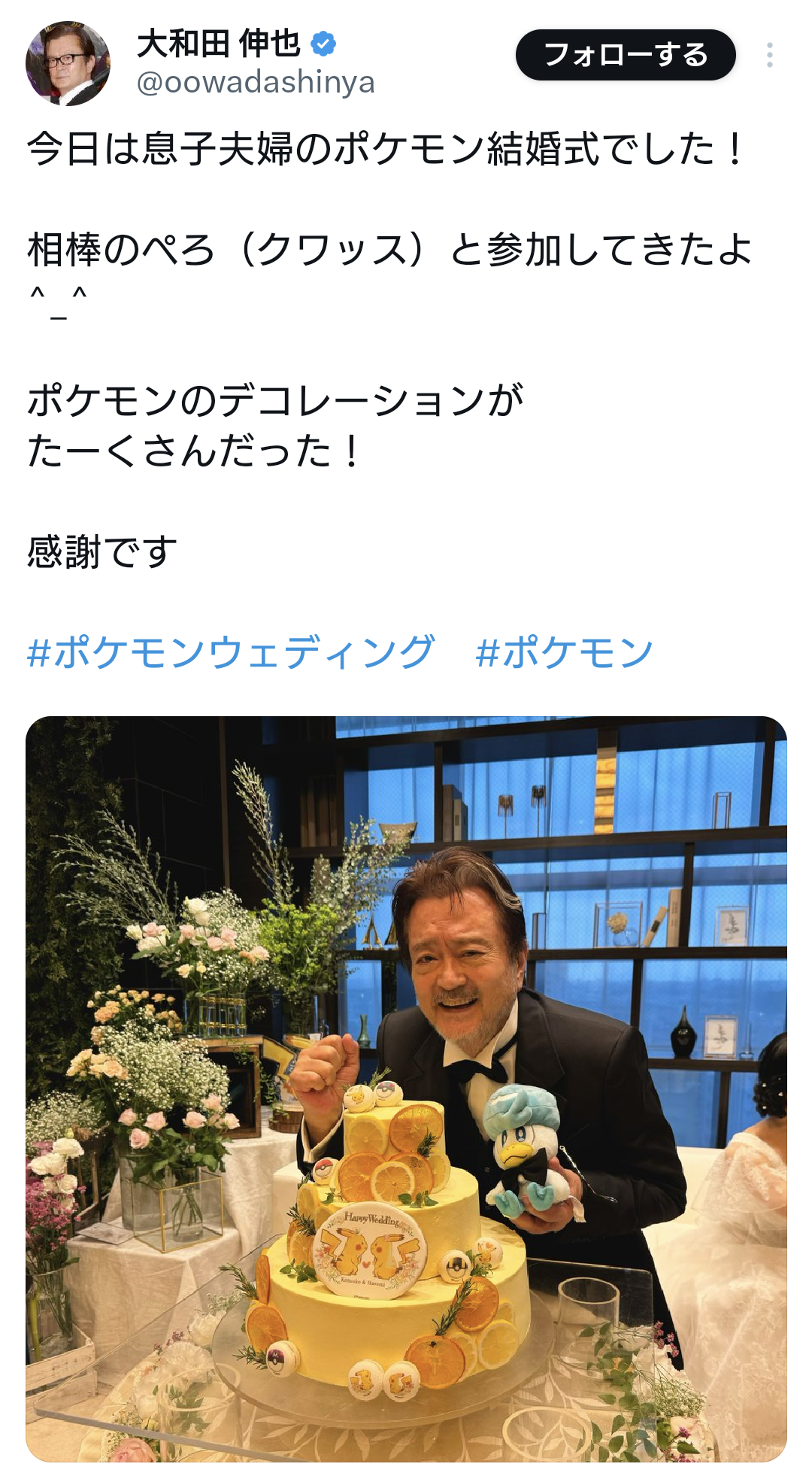Open the #ポケモンウェディング hashtag
Screen dimensions: 812x1482
click(x=231, y=651)
